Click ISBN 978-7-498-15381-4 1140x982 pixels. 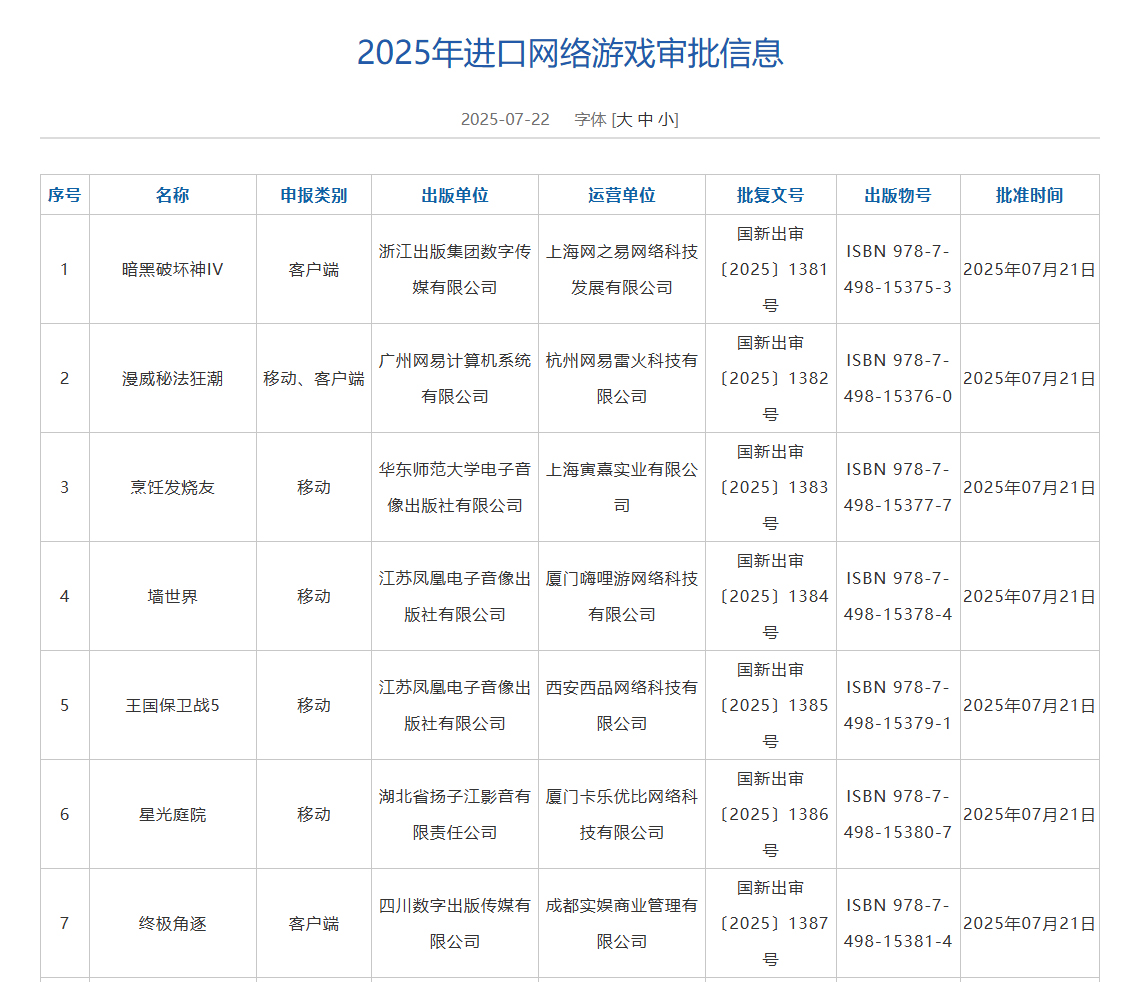(898, 924)
